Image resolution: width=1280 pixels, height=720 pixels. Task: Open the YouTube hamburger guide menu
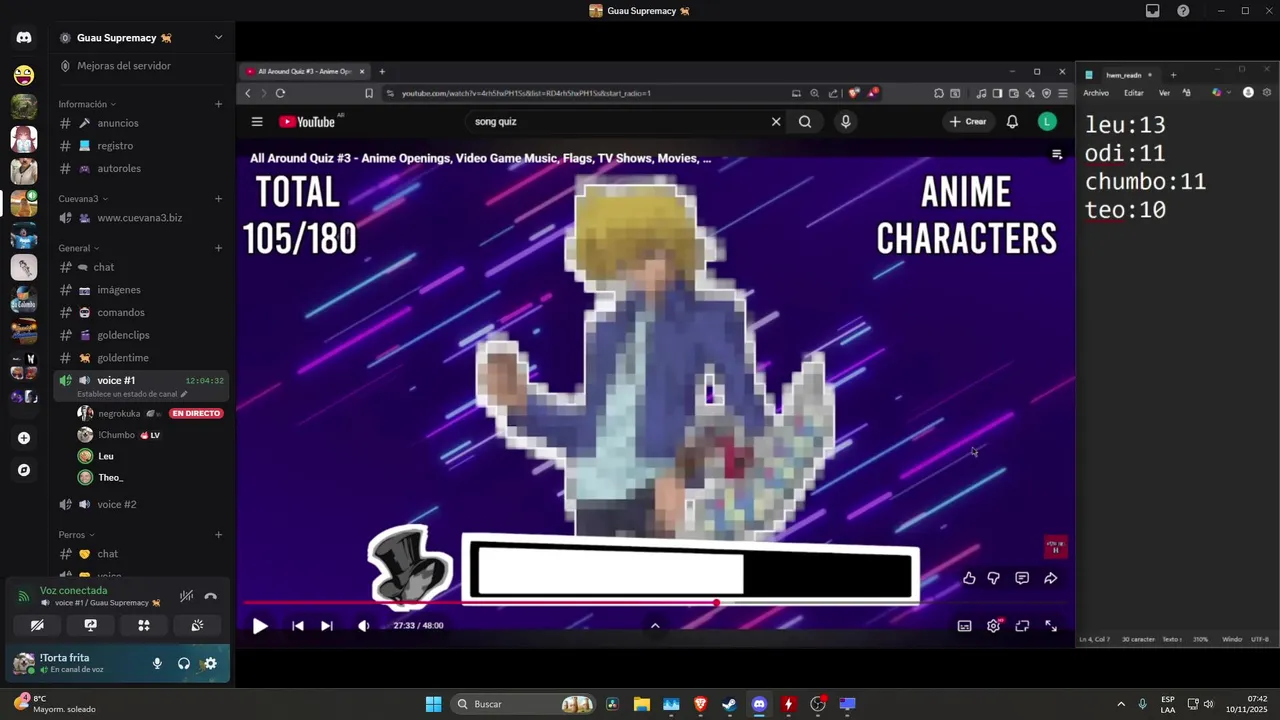[257, 122]
